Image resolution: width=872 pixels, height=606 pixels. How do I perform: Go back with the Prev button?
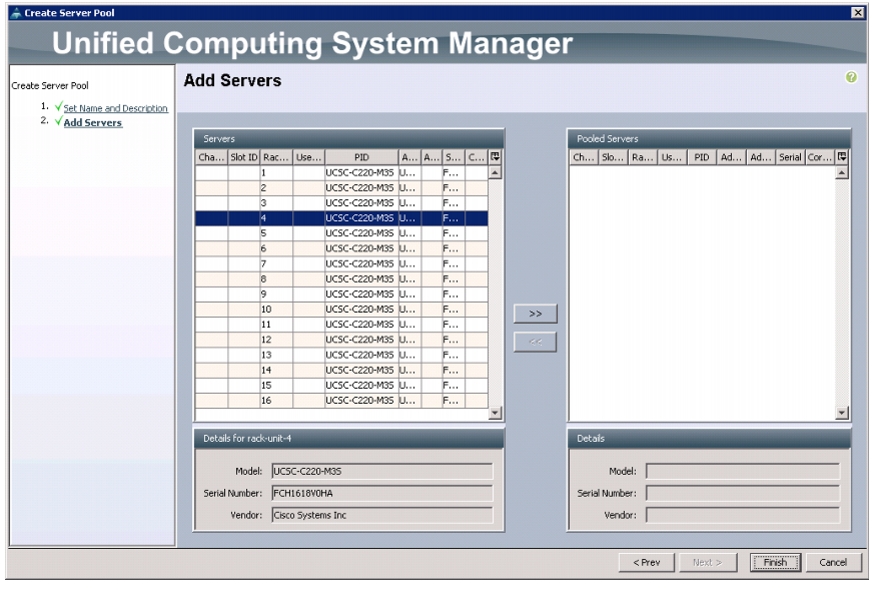click(646, 562)
